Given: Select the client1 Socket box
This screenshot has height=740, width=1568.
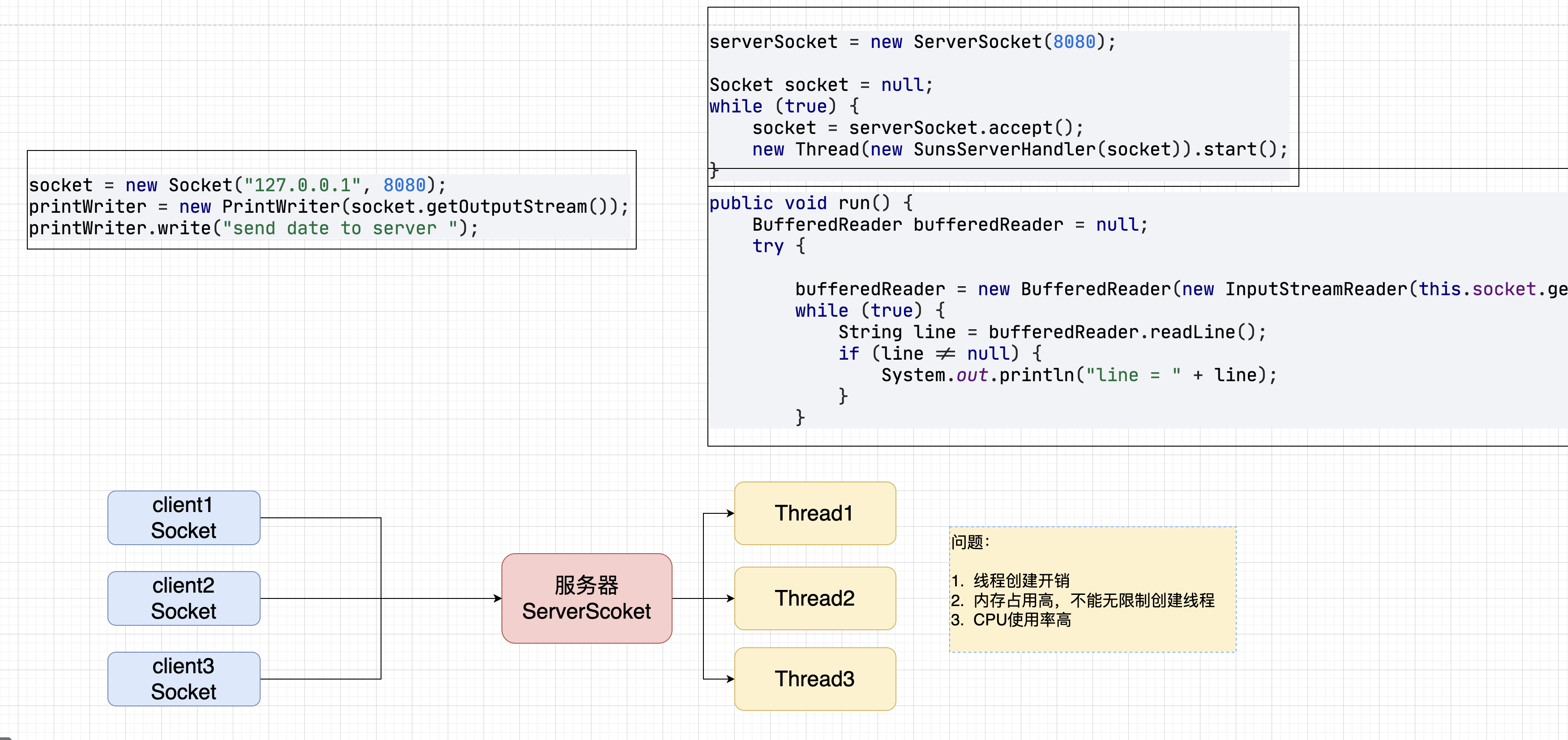Looking at the screenshot, I should [183, 518].
